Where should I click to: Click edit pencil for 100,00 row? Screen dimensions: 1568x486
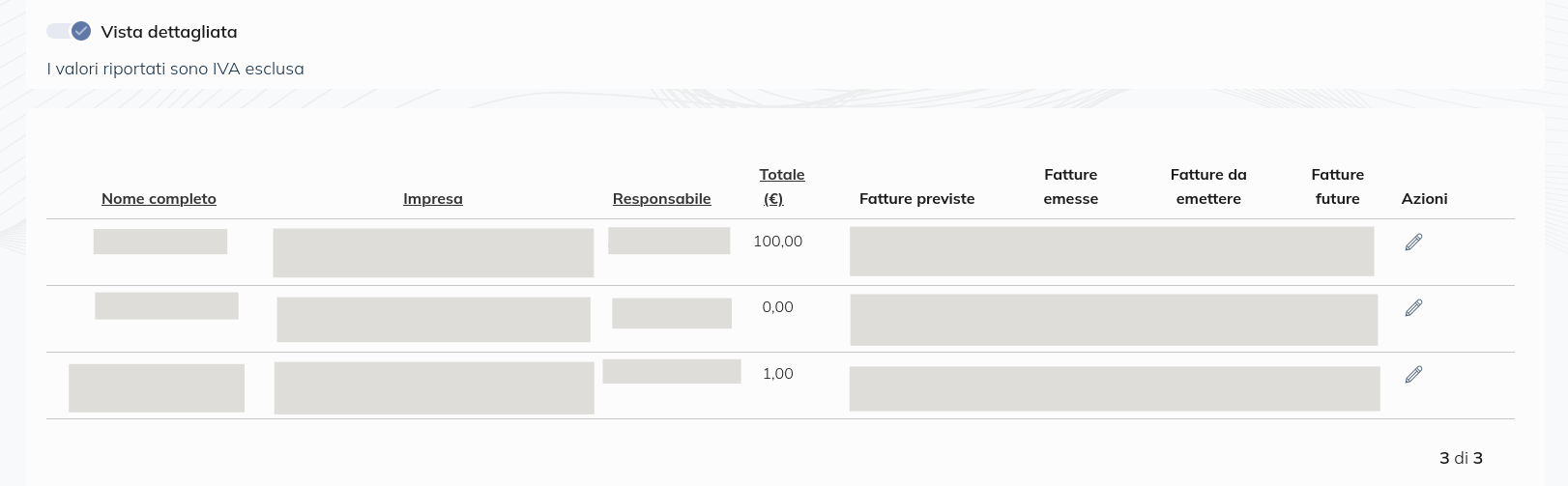point(1413,242)
